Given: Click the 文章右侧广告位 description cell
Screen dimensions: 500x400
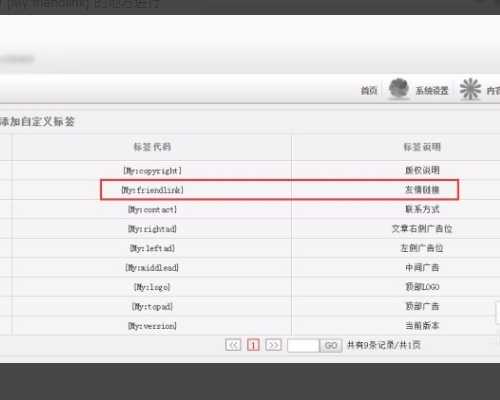Looking at the screenshot, I should [x=422, y=229].
